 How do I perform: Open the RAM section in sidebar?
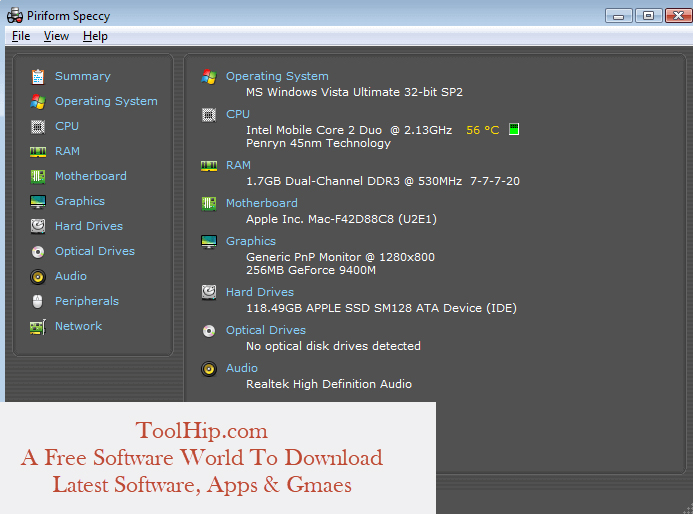(x=67, y=151)
